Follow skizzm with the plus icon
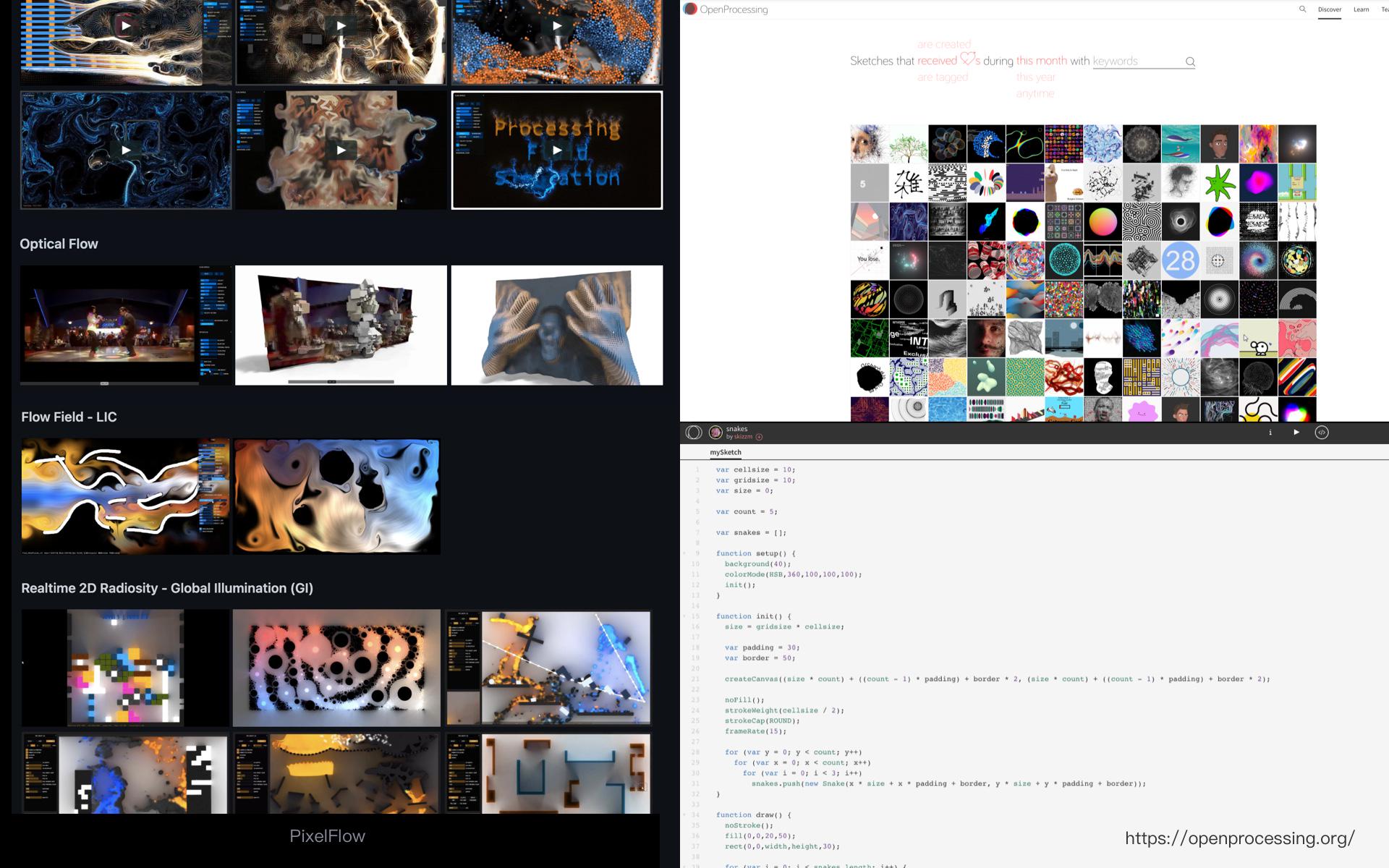 [759, 437]
